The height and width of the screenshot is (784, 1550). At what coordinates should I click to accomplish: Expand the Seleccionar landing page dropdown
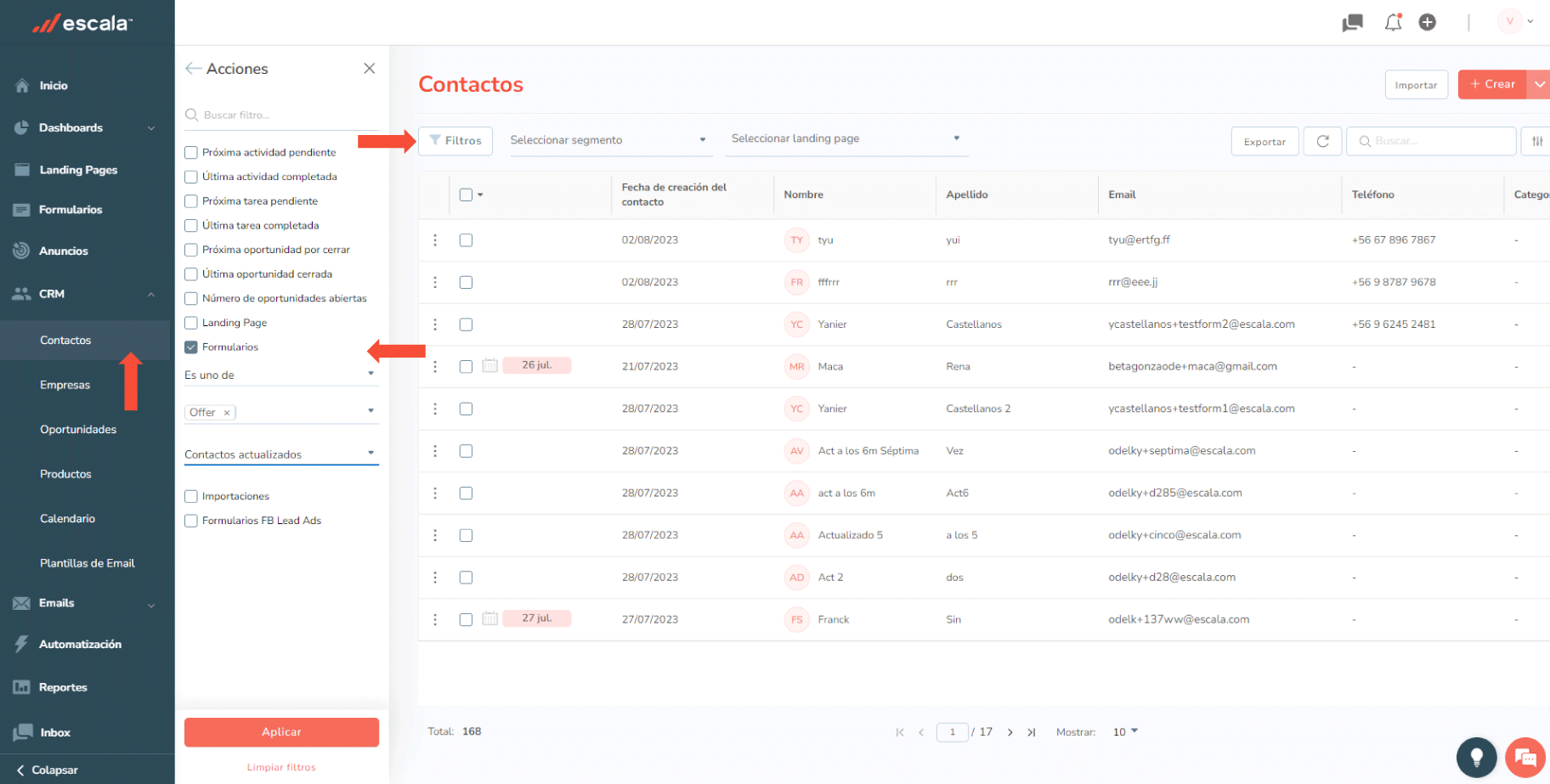click(x=845, y=138)
